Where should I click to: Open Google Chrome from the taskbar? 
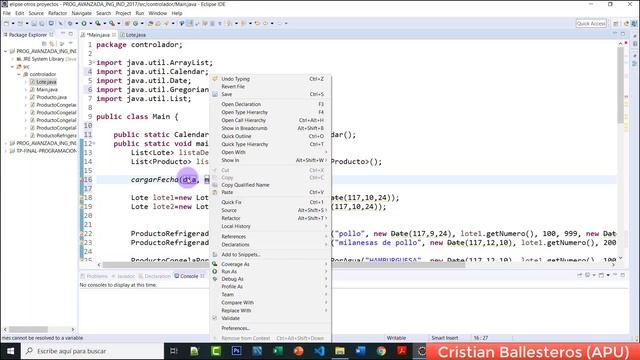[381, 351]
